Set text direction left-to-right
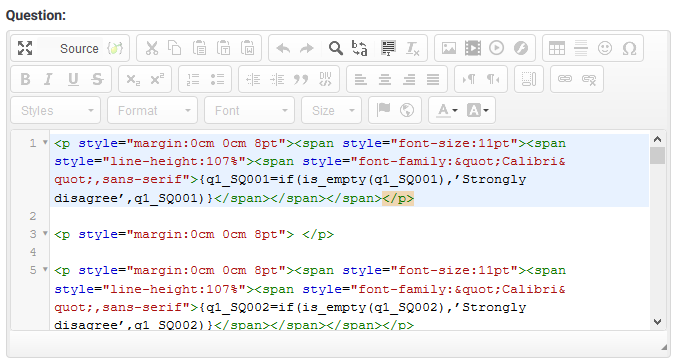677x364 pixels. click(469, 79)
